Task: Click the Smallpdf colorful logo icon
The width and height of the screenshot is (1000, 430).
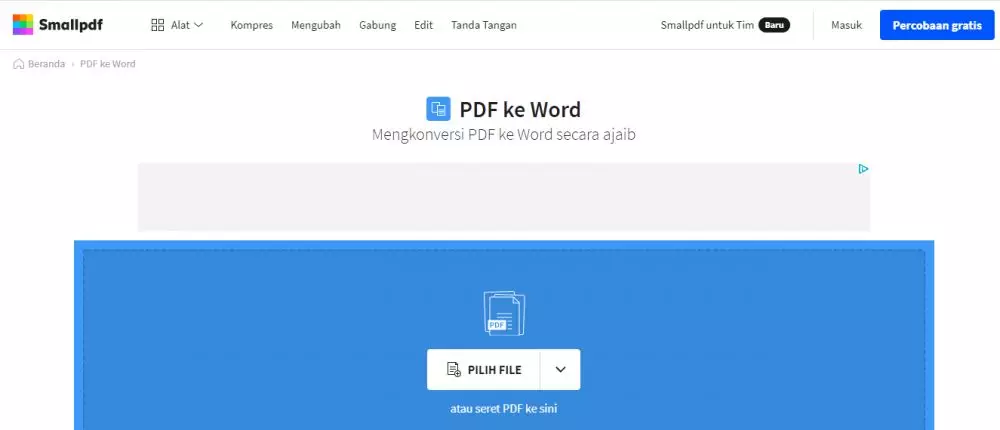Action: click(x=22, y=25)
